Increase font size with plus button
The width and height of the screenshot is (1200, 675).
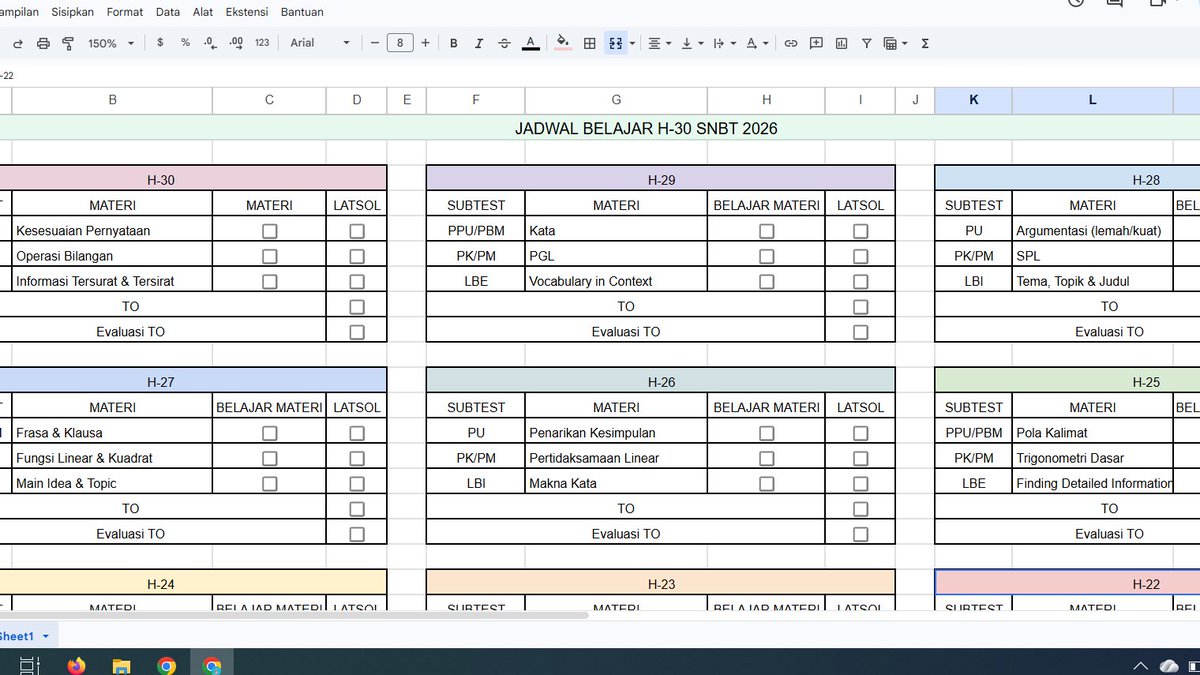425,43
